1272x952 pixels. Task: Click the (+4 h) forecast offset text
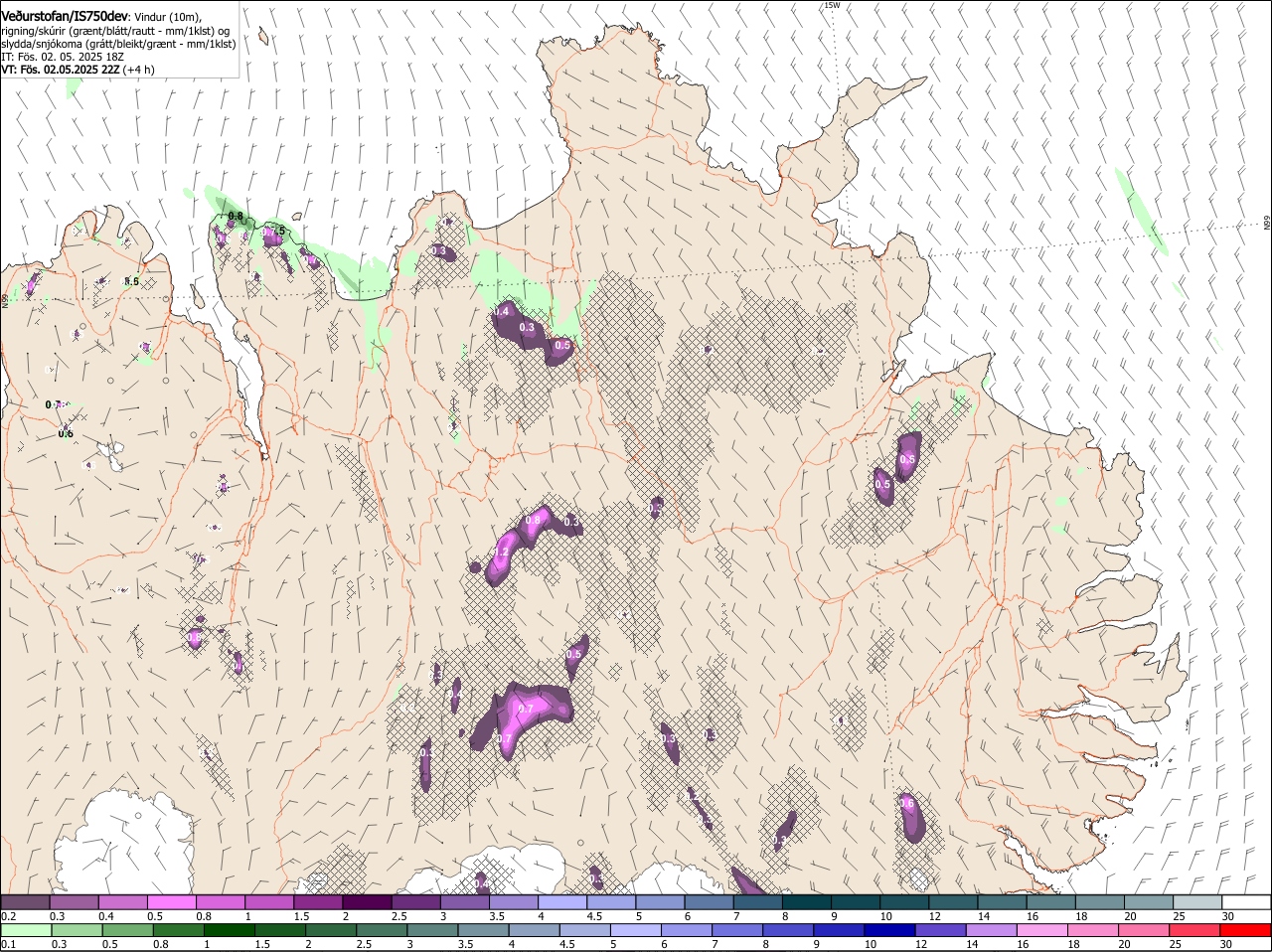point(139,71)
